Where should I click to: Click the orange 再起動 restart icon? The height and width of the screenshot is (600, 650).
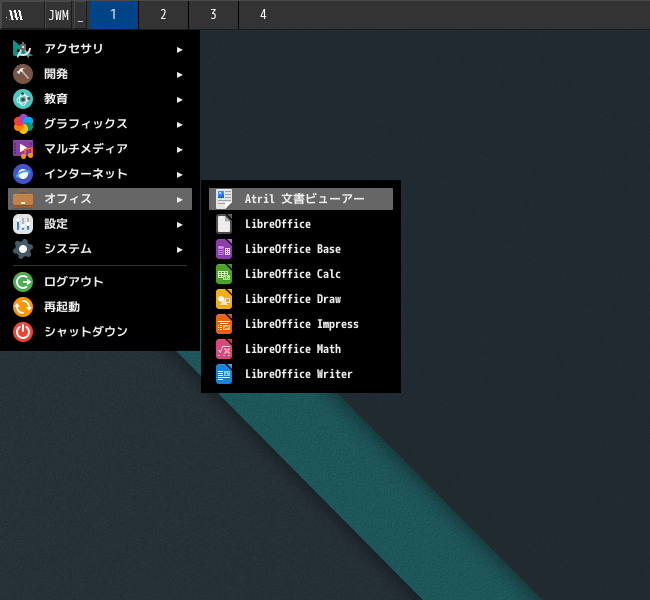[x=23, y=307]
